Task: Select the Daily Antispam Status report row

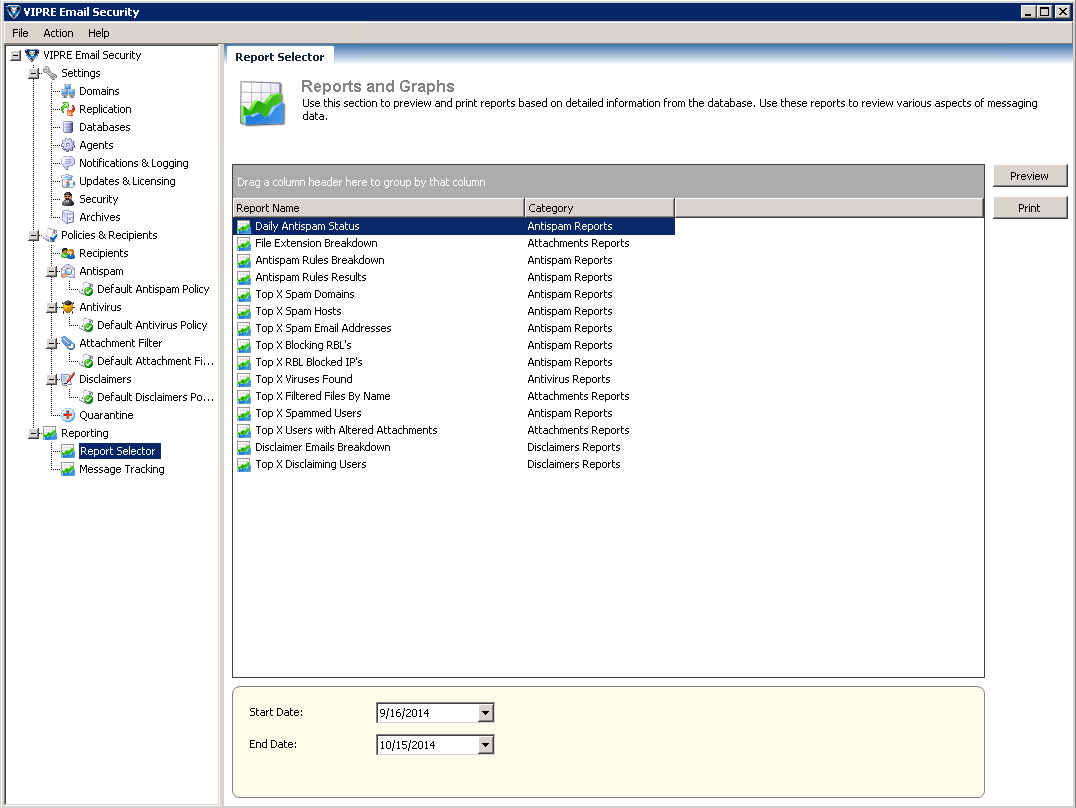Action: [x=454, y=227]
